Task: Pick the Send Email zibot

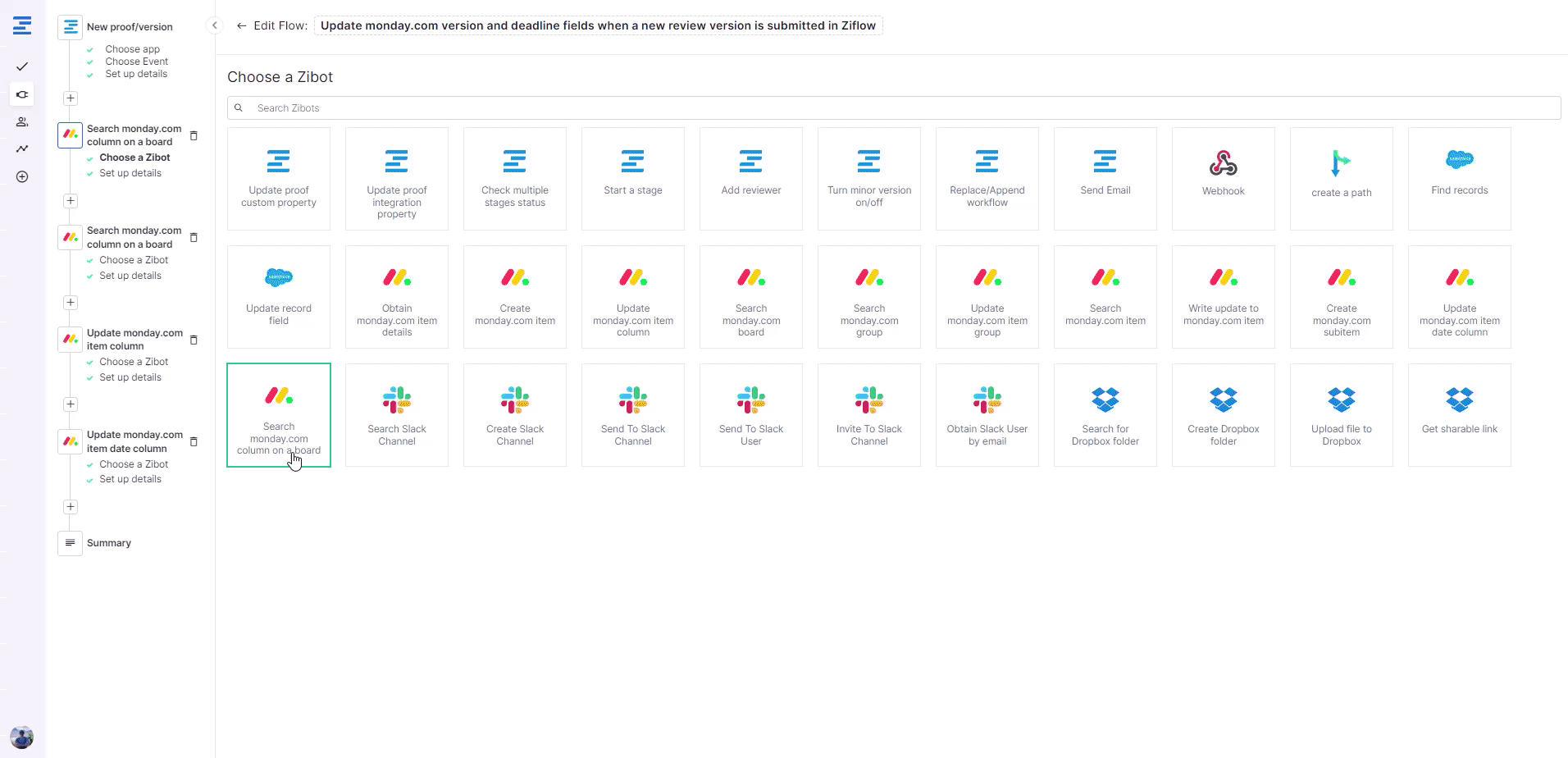Action: point(1105,178)
